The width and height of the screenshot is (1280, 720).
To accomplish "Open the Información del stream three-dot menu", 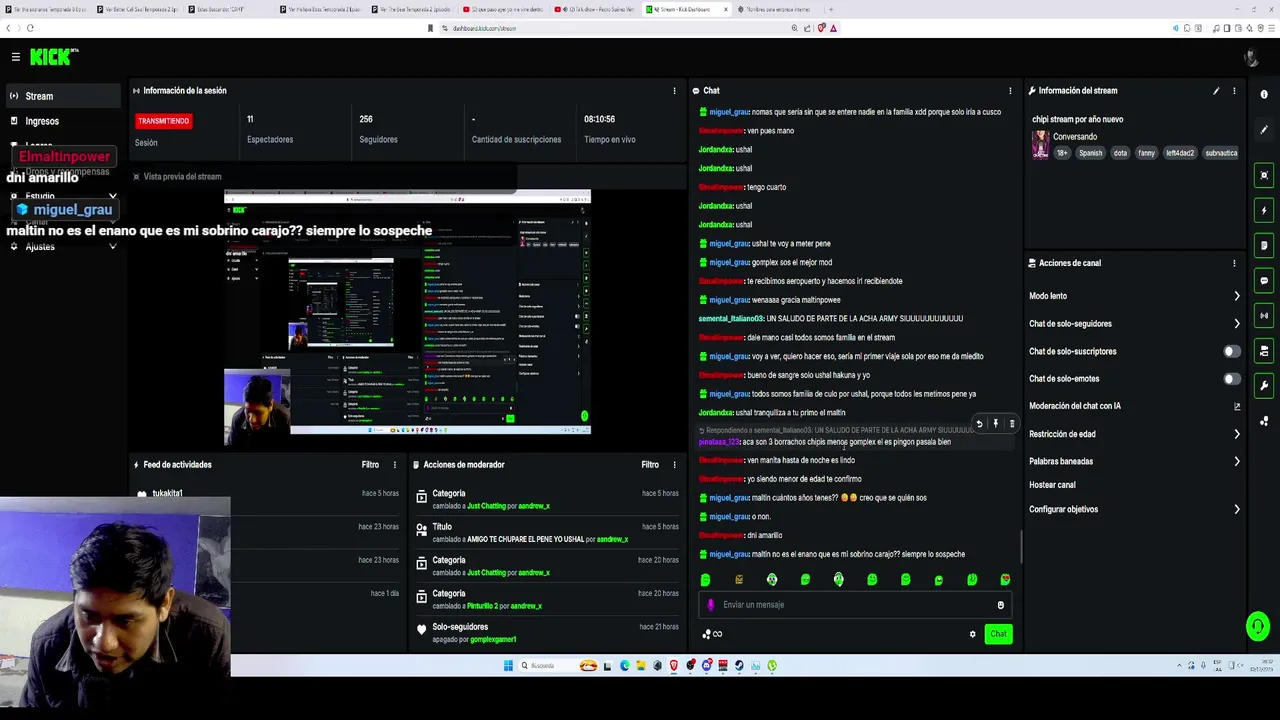I will coord(1234,91).
